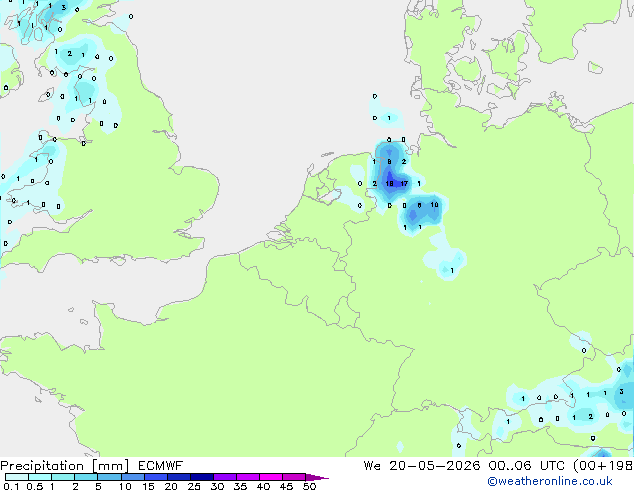The height and width of the screenshot is (490, 634).
Task: Click the '30' legend scale label
Action: point(217,486)
